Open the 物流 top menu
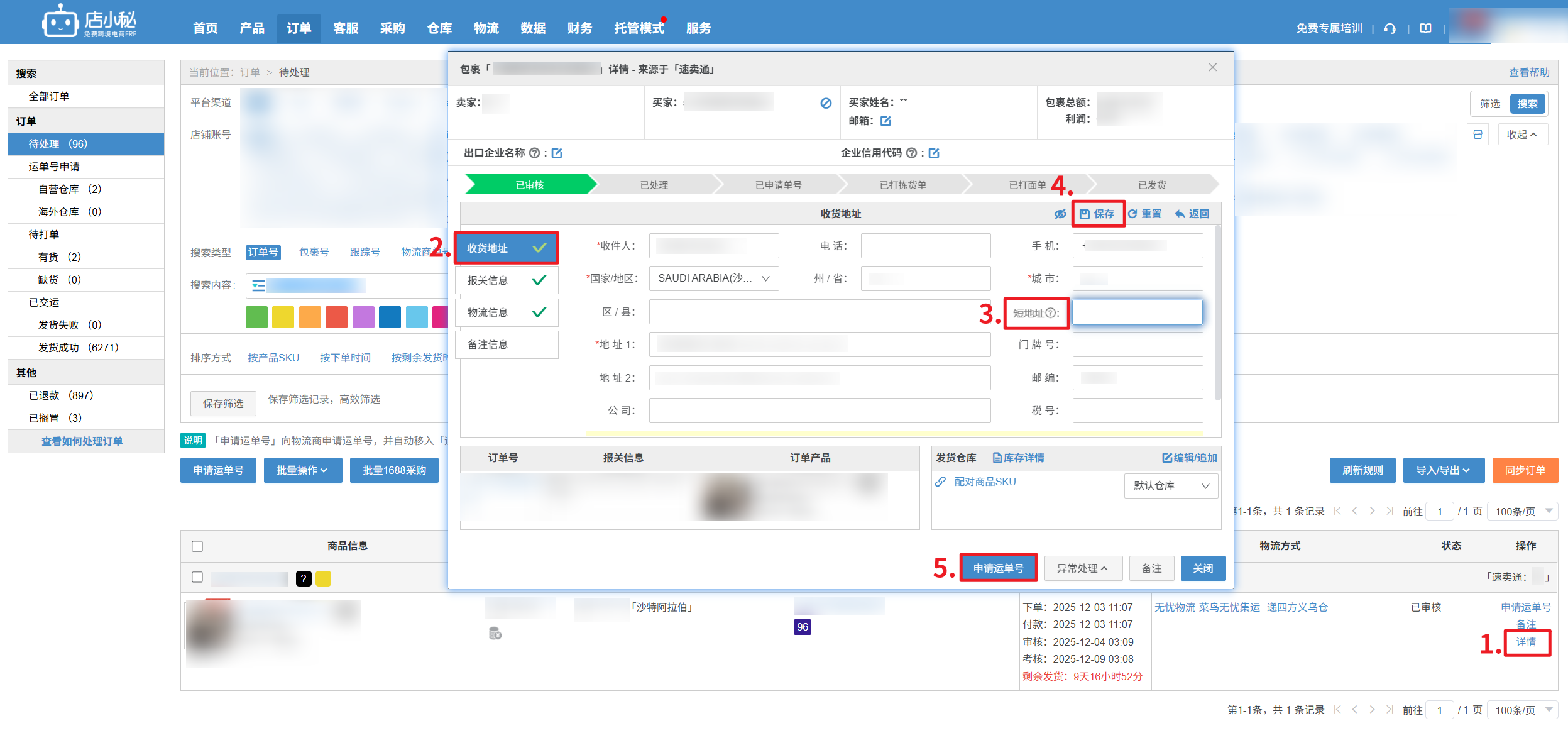This screenshot has height=733, width=1568. click(486, 28)
